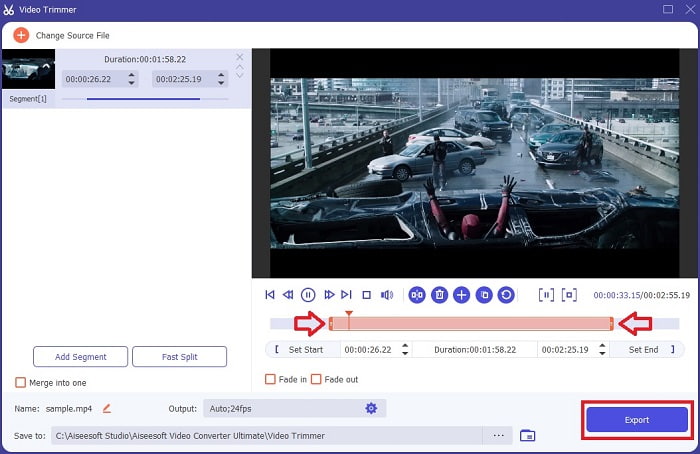
Task: Click the Segment 1 range bar in list
Action: click(x=144, y=99)
